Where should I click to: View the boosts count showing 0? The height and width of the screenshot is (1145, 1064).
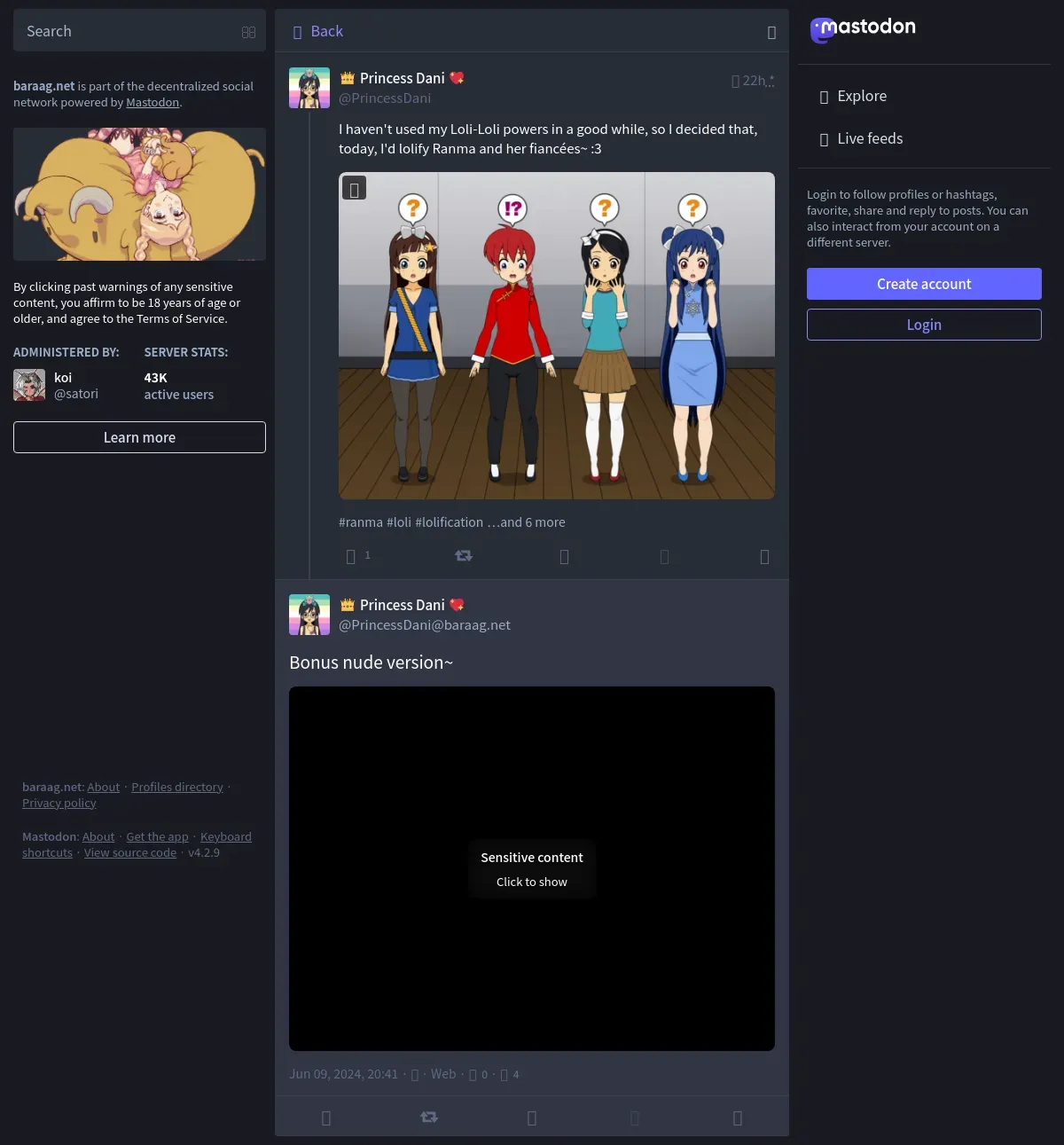479,1075
